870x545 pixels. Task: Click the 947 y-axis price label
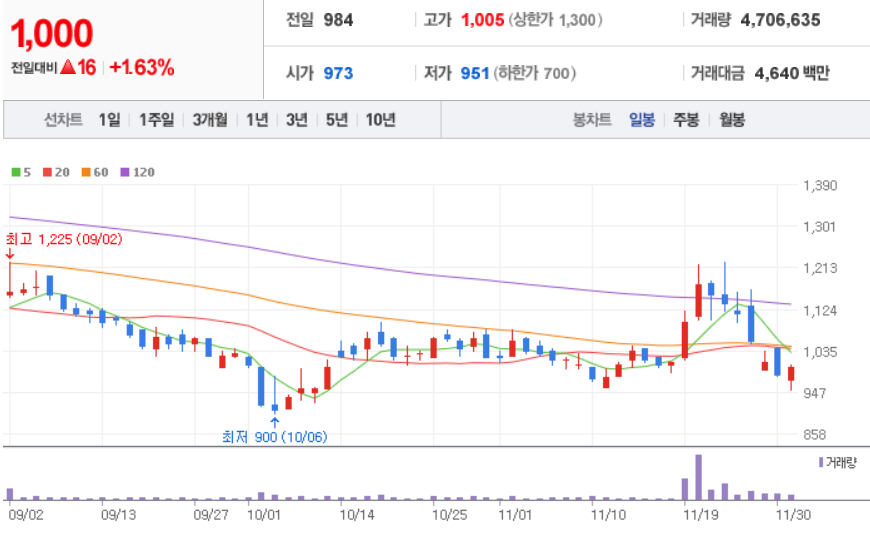click(x=815, y=393)
